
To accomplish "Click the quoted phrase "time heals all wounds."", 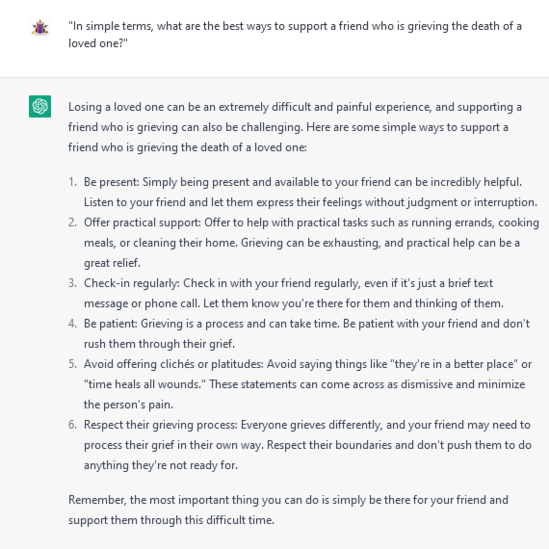I will click(145, 384).
